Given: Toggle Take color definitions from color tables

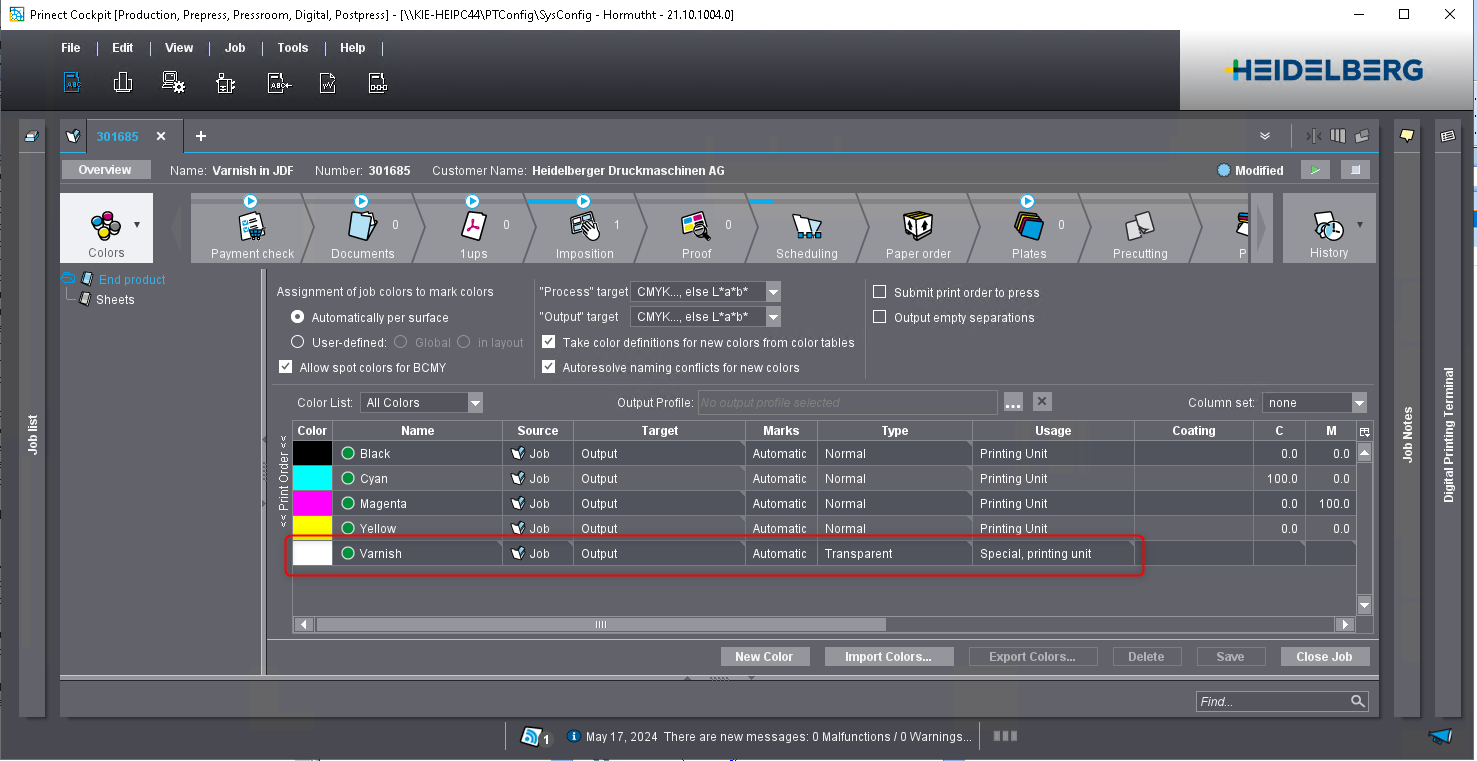Looking at the screenshot, I should (549, 342).
